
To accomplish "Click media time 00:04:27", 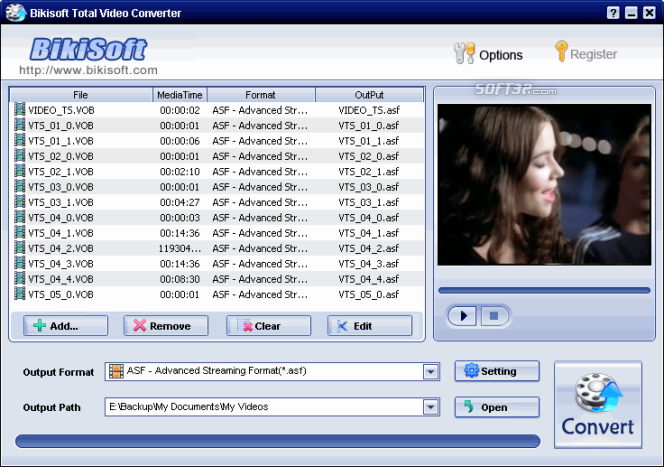I will pos(180,202).
